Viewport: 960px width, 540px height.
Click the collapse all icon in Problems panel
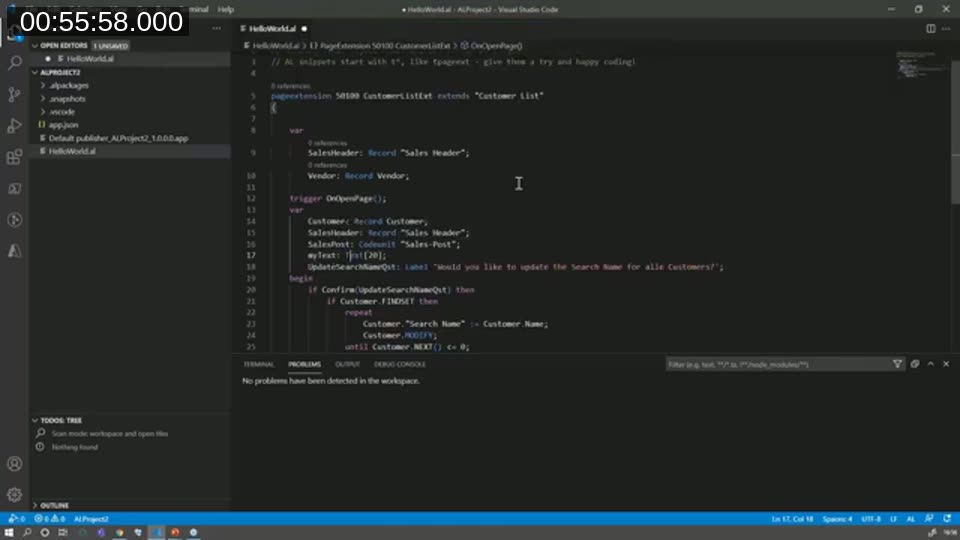(915, 364)
